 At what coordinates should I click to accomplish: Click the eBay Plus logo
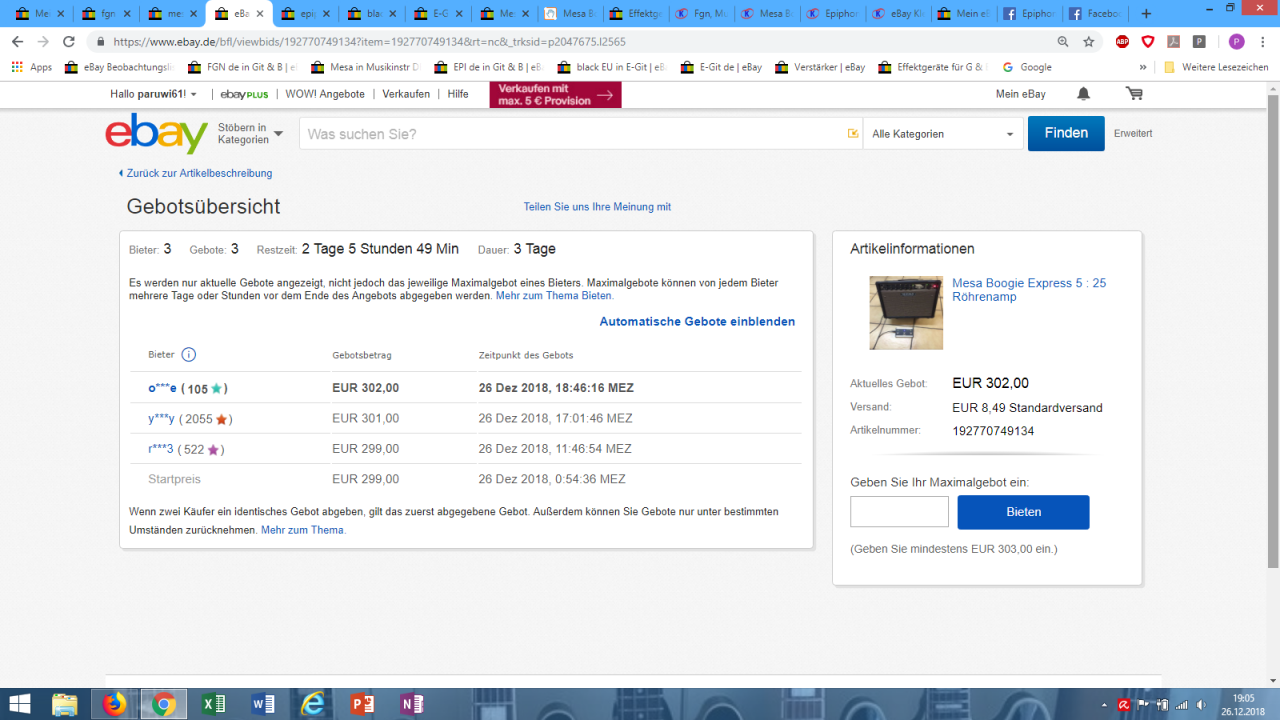(245, 94)
